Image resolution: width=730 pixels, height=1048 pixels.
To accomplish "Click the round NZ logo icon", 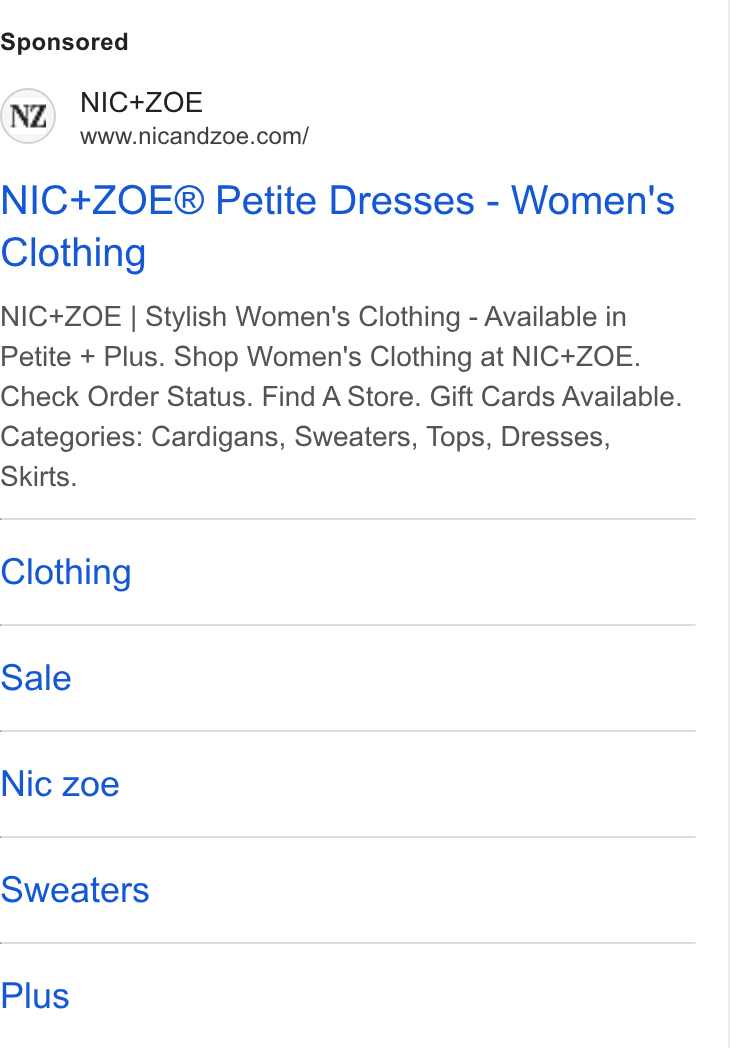I will (x=27, y=116).
